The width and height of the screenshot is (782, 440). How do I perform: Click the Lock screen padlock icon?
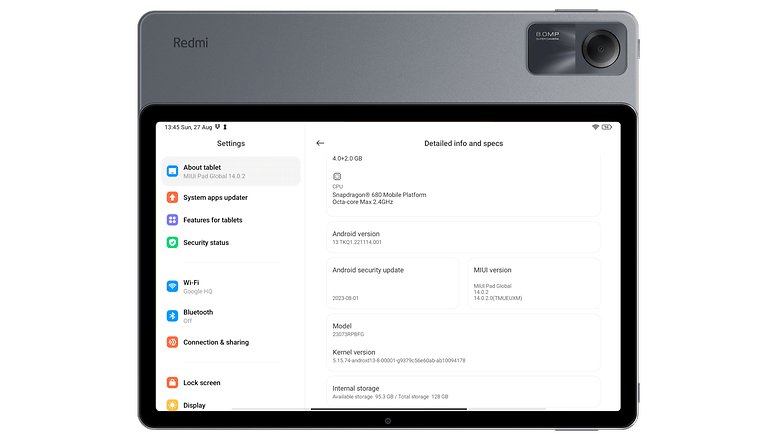[172, 383]
